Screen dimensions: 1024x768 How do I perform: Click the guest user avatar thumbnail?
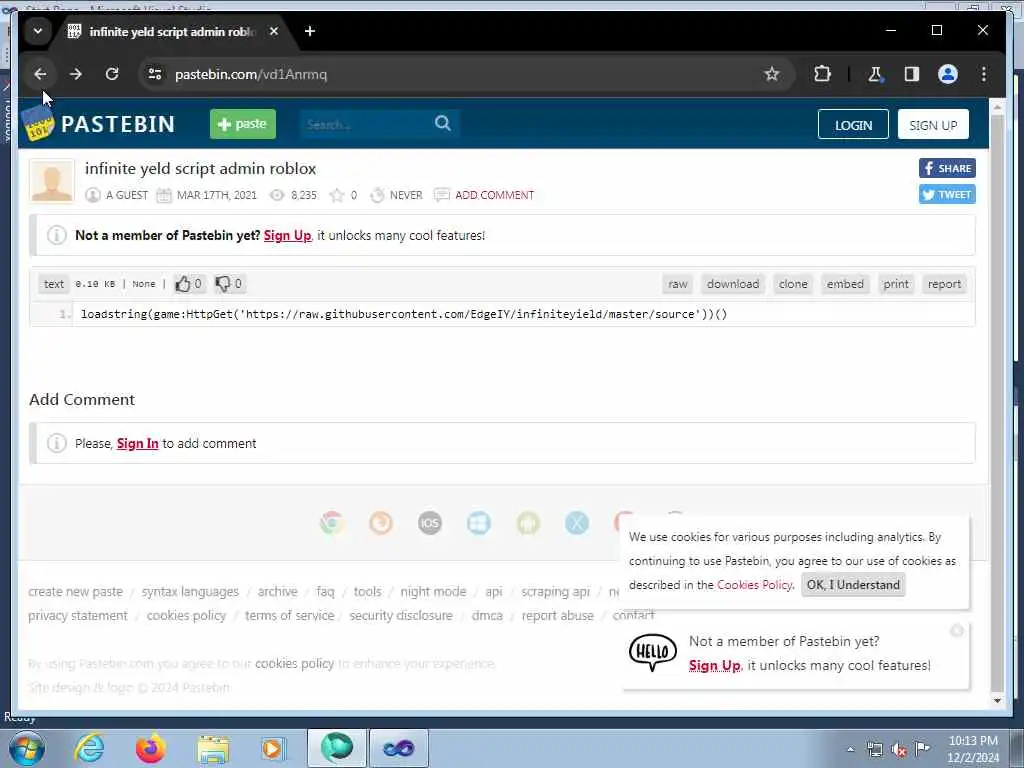pyautogui.click(x=52, y=182)
